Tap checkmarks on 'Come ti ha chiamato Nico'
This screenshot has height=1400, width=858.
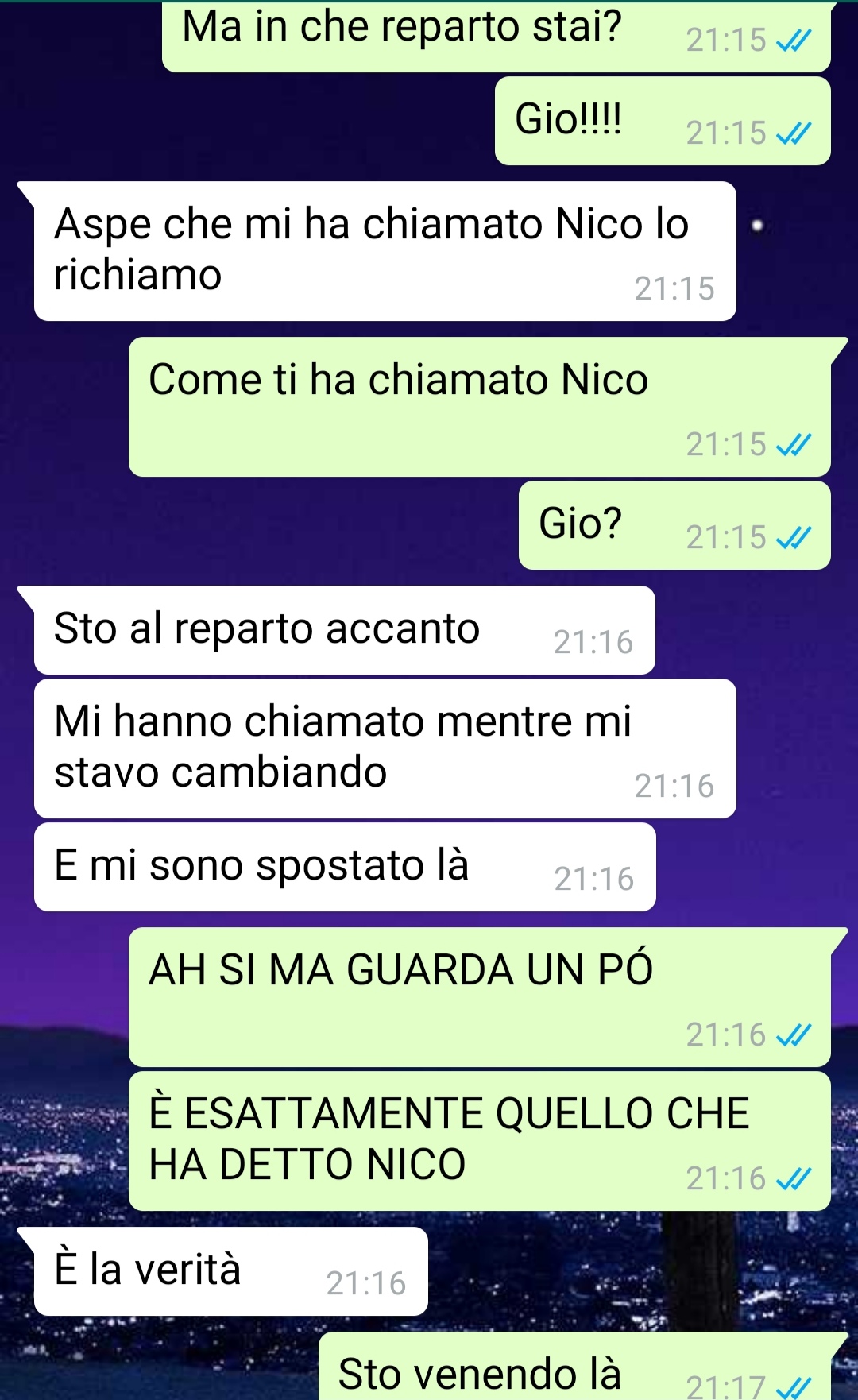(794, 445)
